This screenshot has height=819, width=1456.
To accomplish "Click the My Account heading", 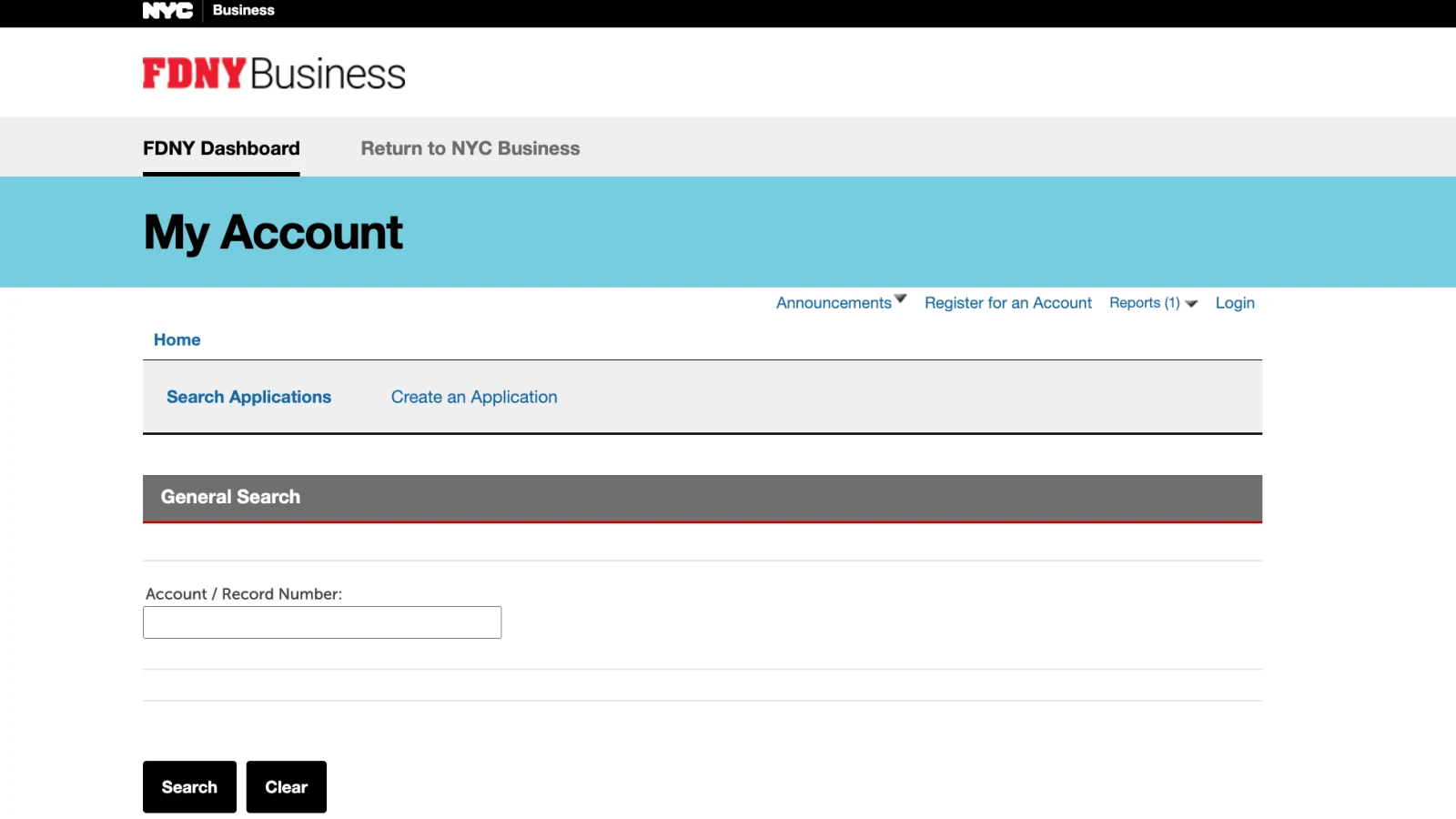I will point(273,233).
